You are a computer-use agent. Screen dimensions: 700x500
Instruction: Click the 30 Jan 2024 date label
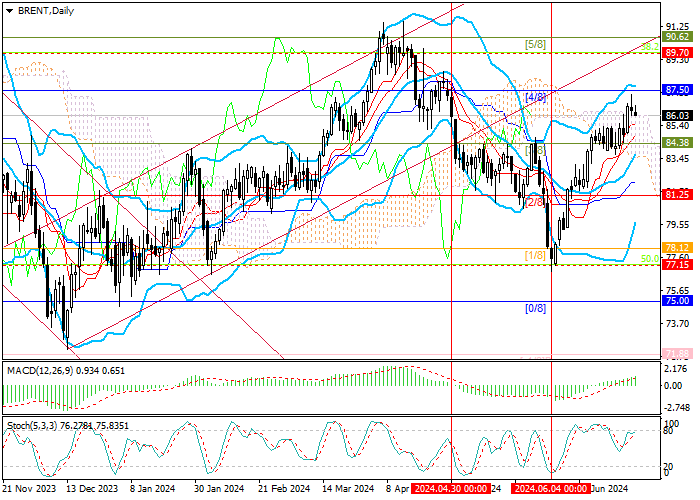[219, 488]
